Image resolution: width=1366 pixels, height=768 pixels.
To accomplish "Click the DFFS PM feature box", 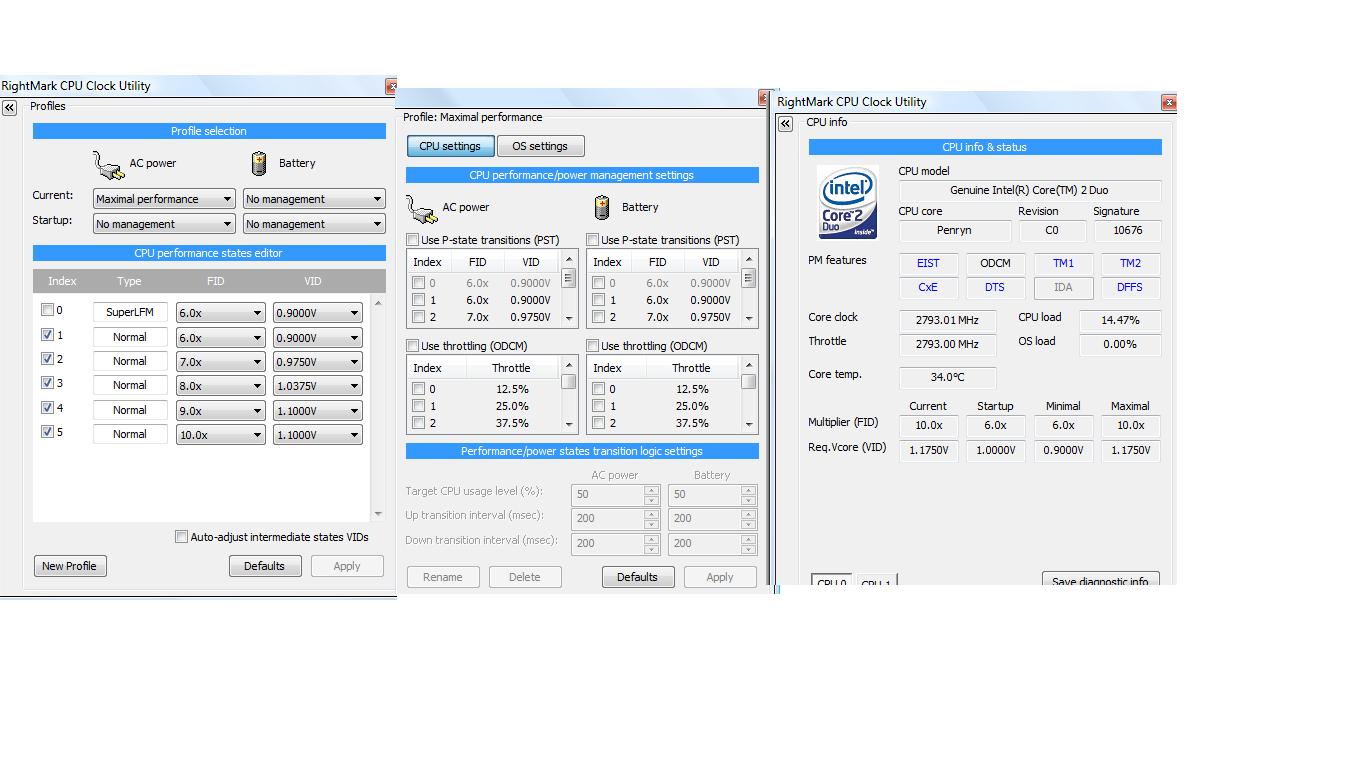I will click(1130, 287).
